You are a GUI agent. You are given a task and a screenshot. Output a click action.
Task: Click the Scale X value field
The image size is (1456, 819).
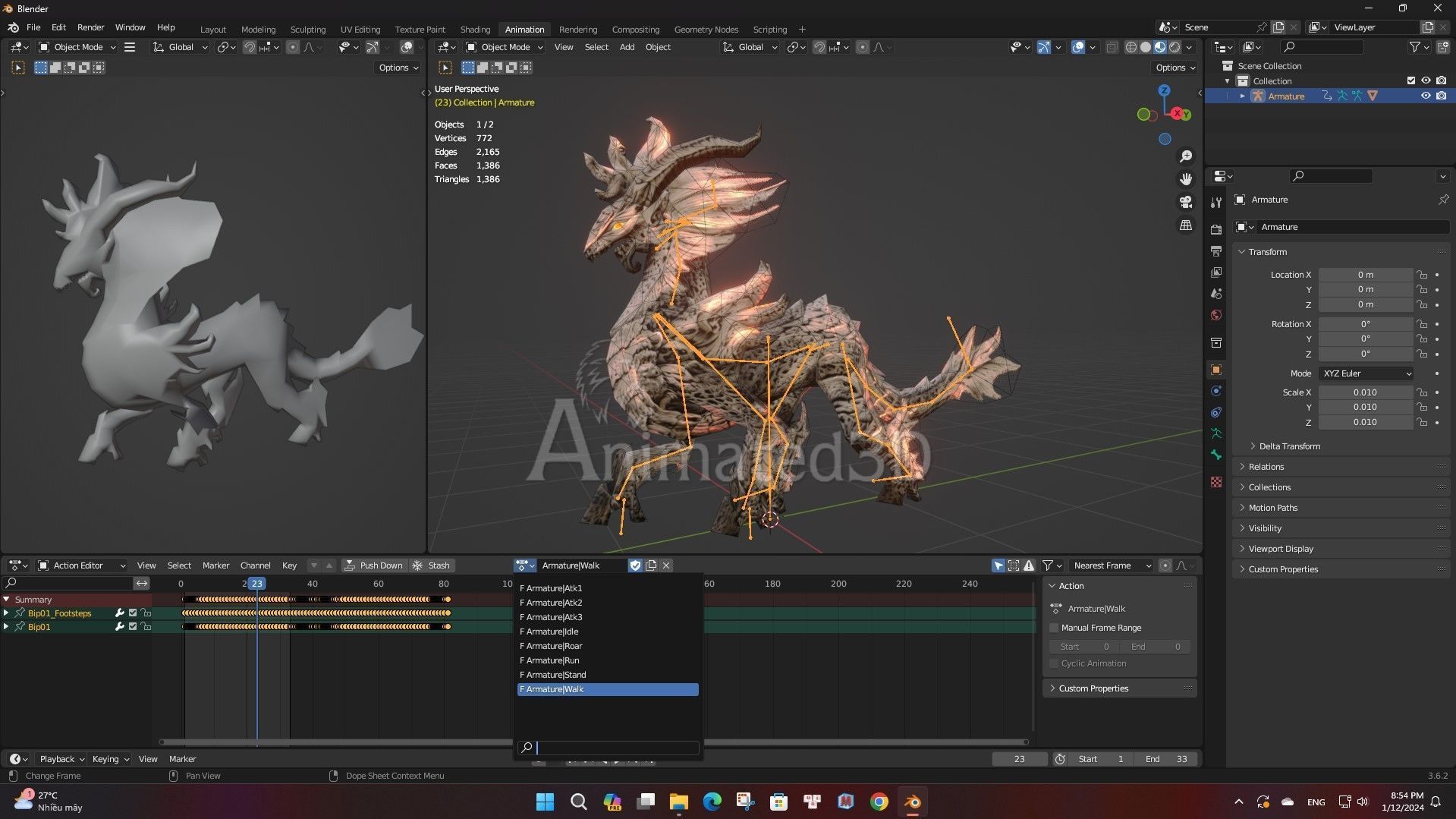[x=1365, y=392]
